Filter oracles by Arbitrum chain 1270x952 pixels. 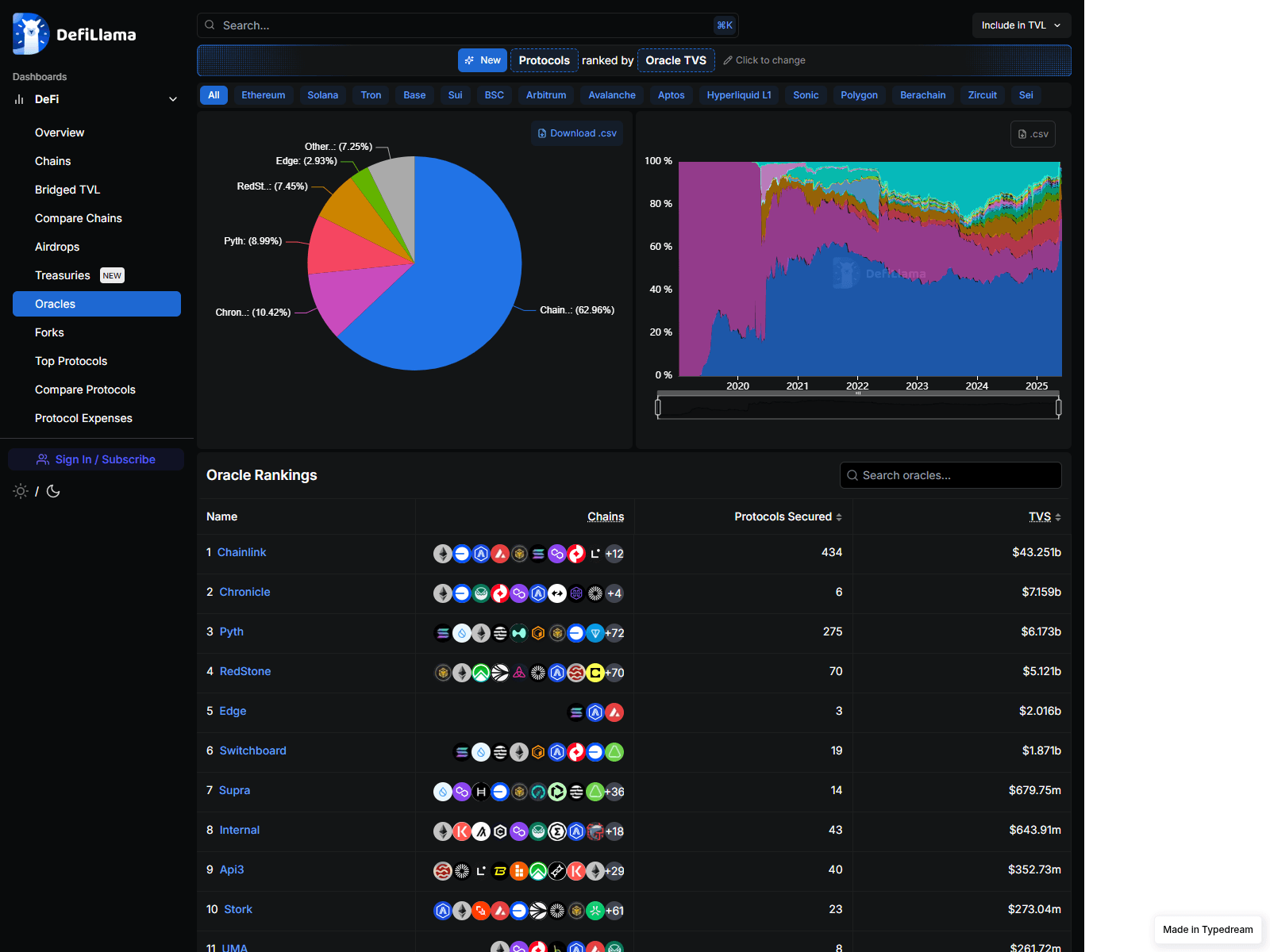click(546, 95)
